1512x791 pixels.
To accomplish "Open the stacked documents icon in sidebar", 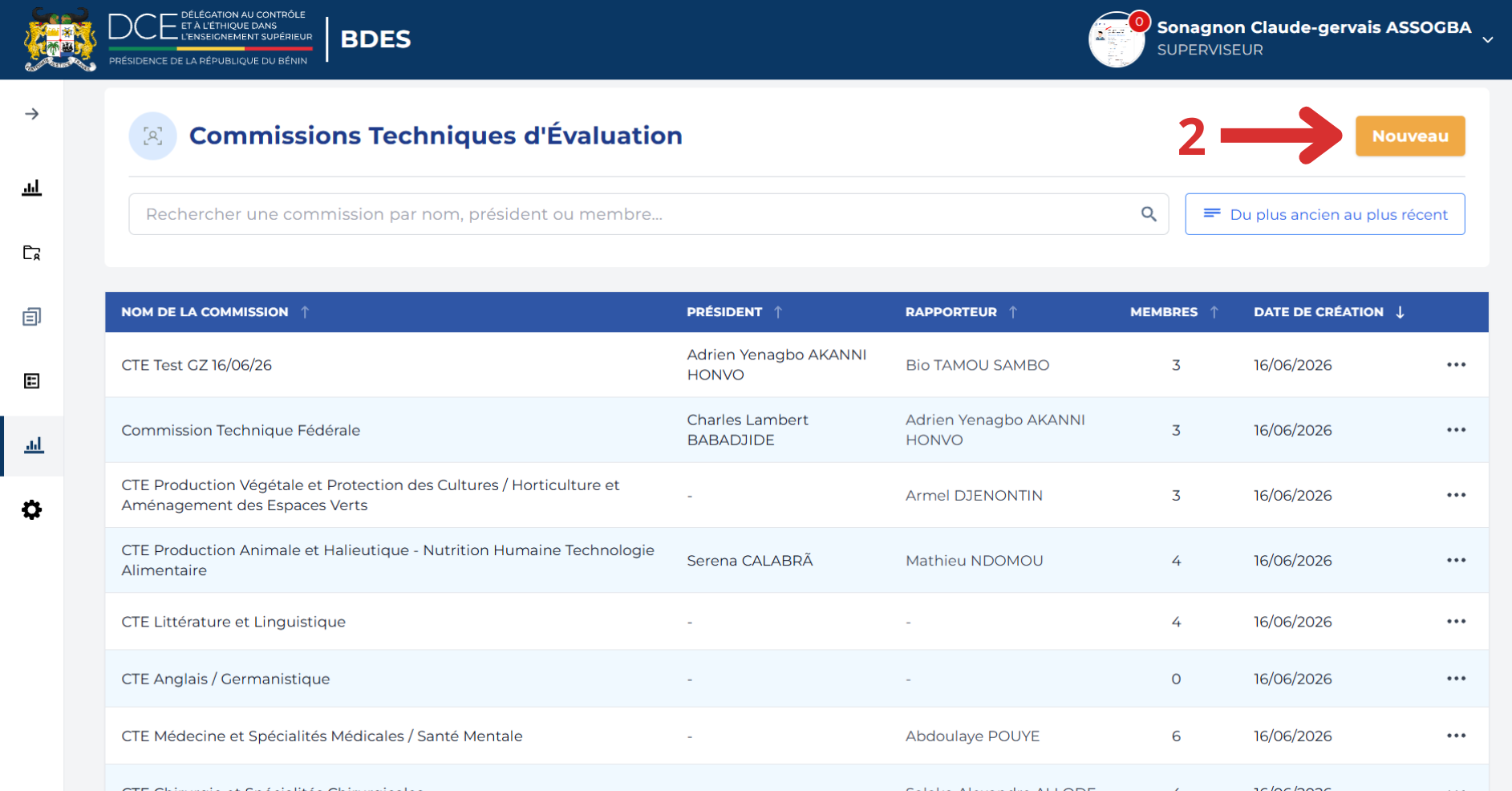I will (32, 317).
